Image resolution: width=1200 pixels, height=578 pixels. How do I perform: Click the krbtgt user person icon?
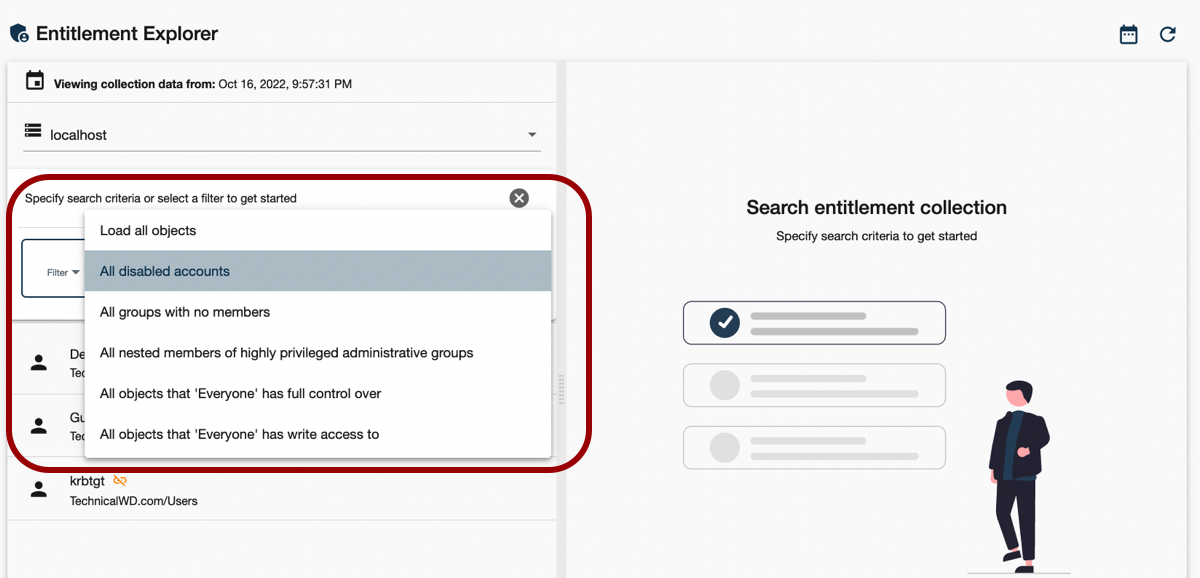(x=39, y=489)
